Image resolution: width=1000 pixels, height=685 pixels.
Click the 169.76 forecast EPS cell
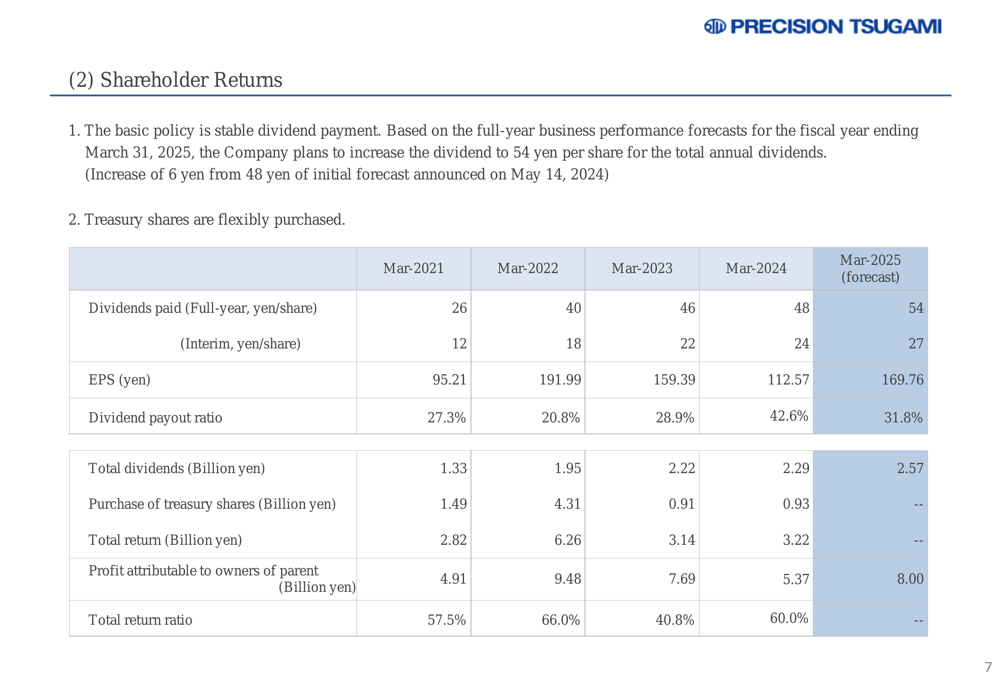coord(903,380)
